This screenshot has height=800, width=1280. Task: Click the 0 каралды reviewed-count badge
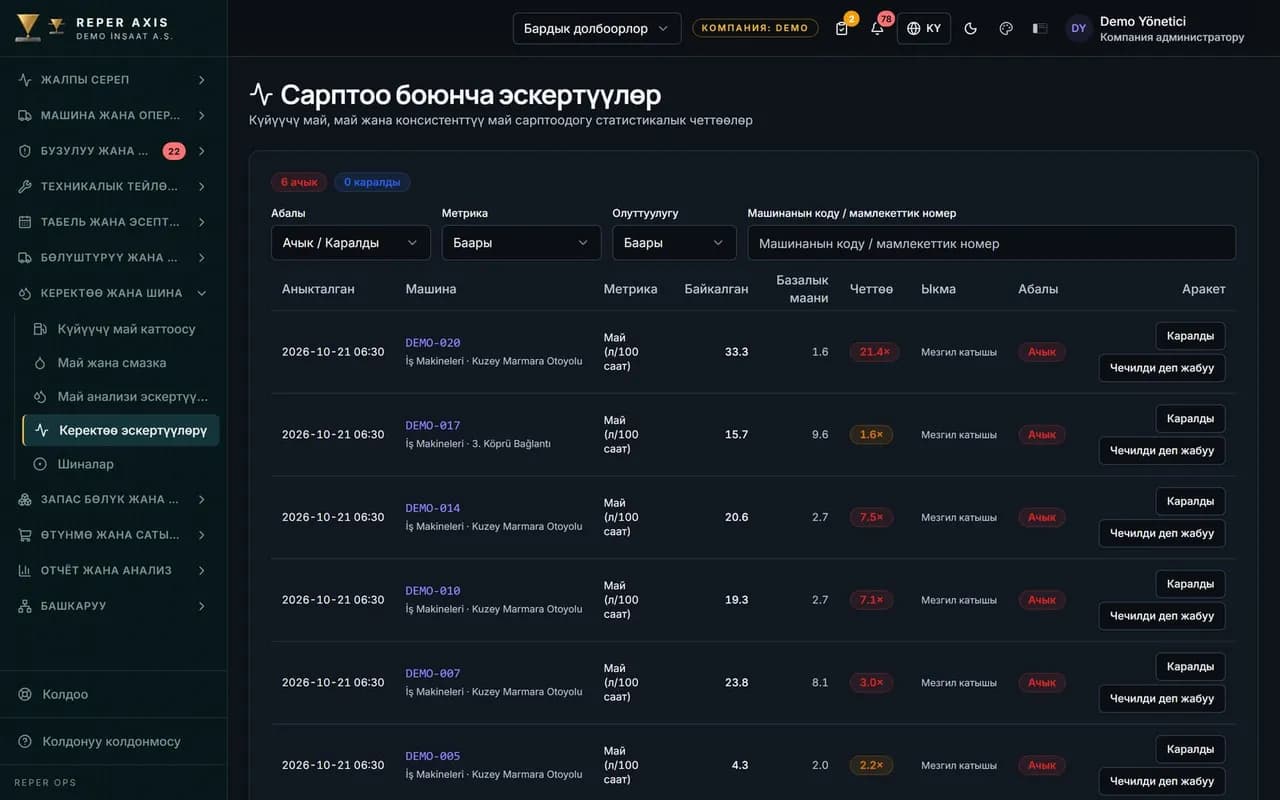[x=372, y=182]
